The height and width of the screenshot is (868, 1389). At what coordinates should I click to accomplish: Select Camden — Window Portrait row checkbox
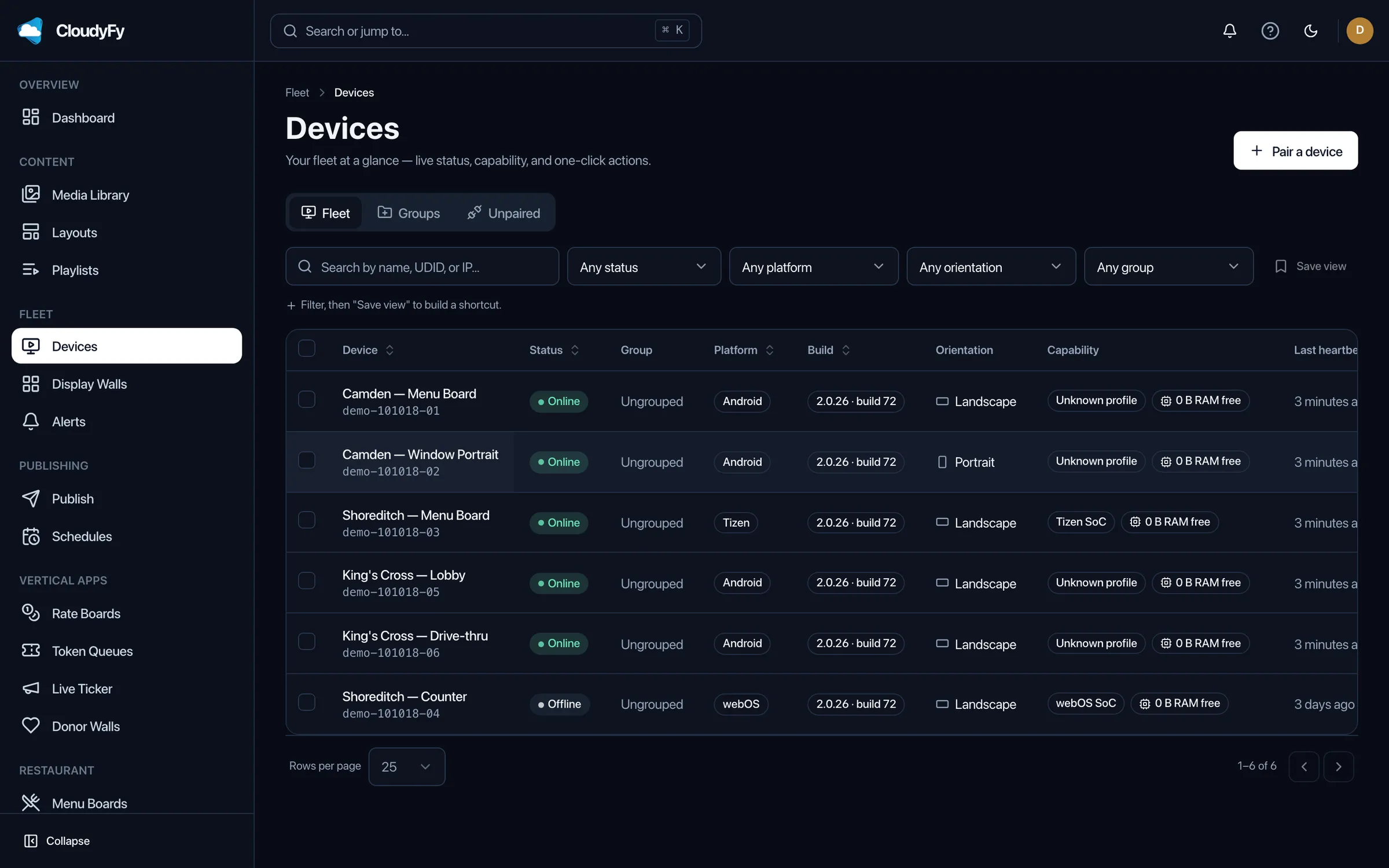point(306,460)
